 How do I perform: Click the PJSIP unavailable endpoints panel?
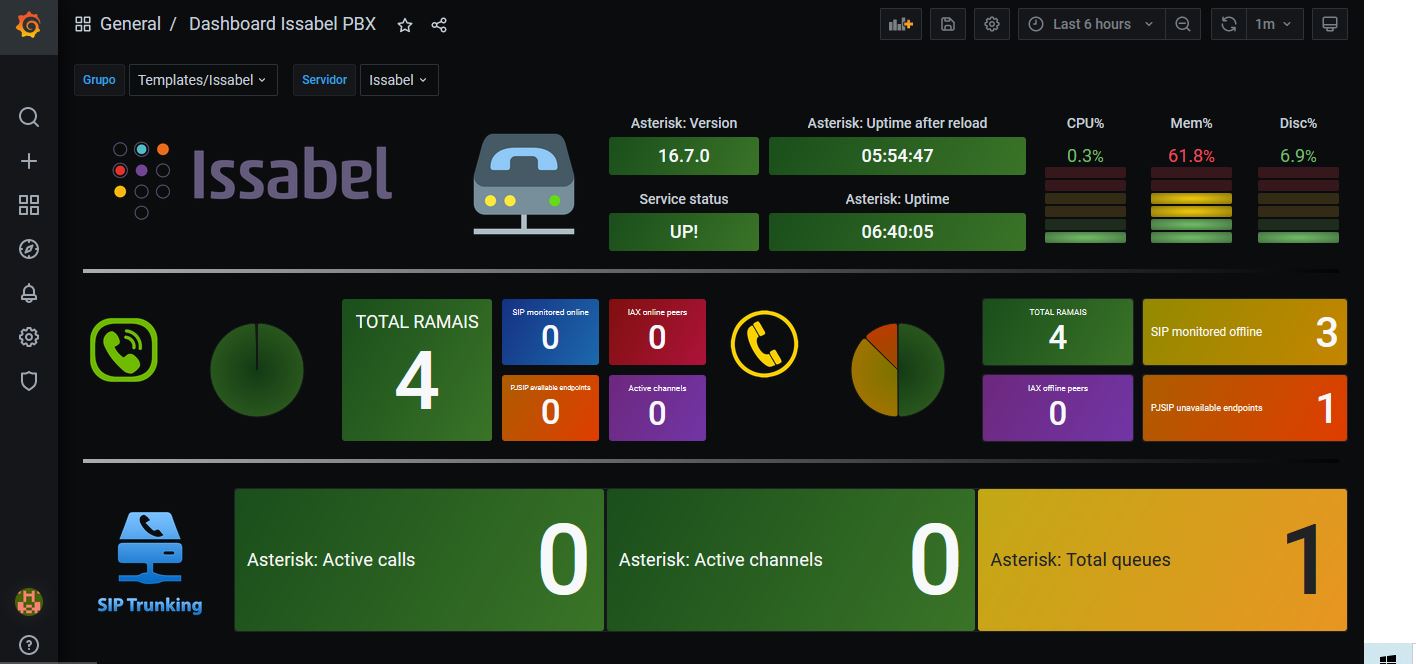(x=1245, y=408)
